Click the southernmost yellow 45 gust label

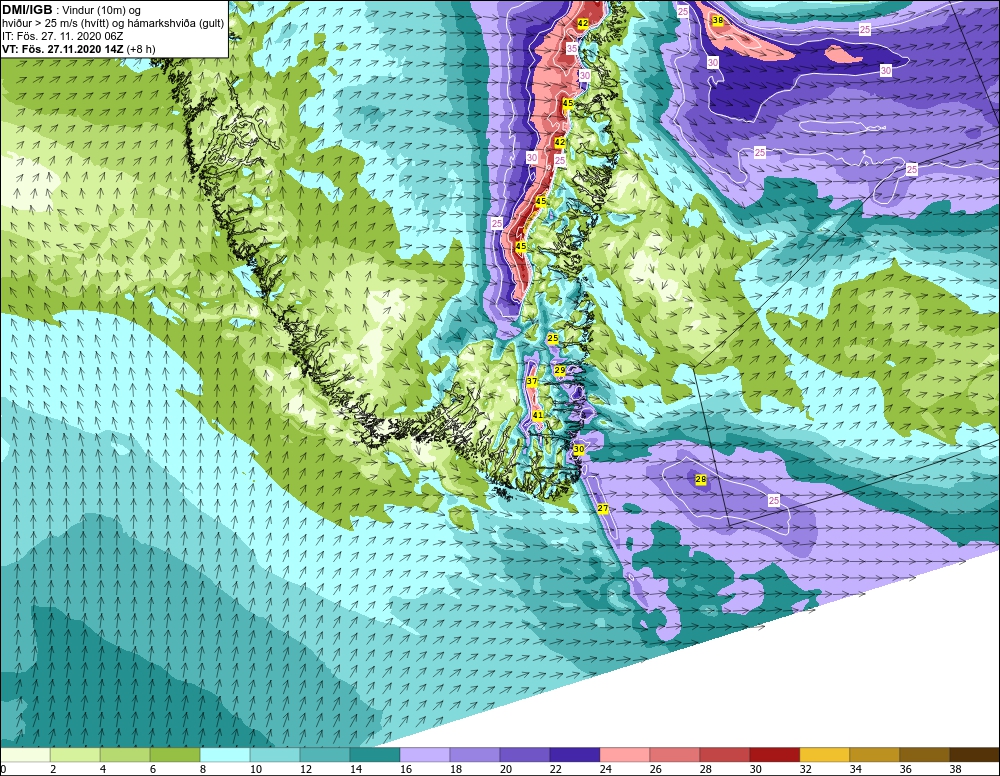click(x=520, y=246)
